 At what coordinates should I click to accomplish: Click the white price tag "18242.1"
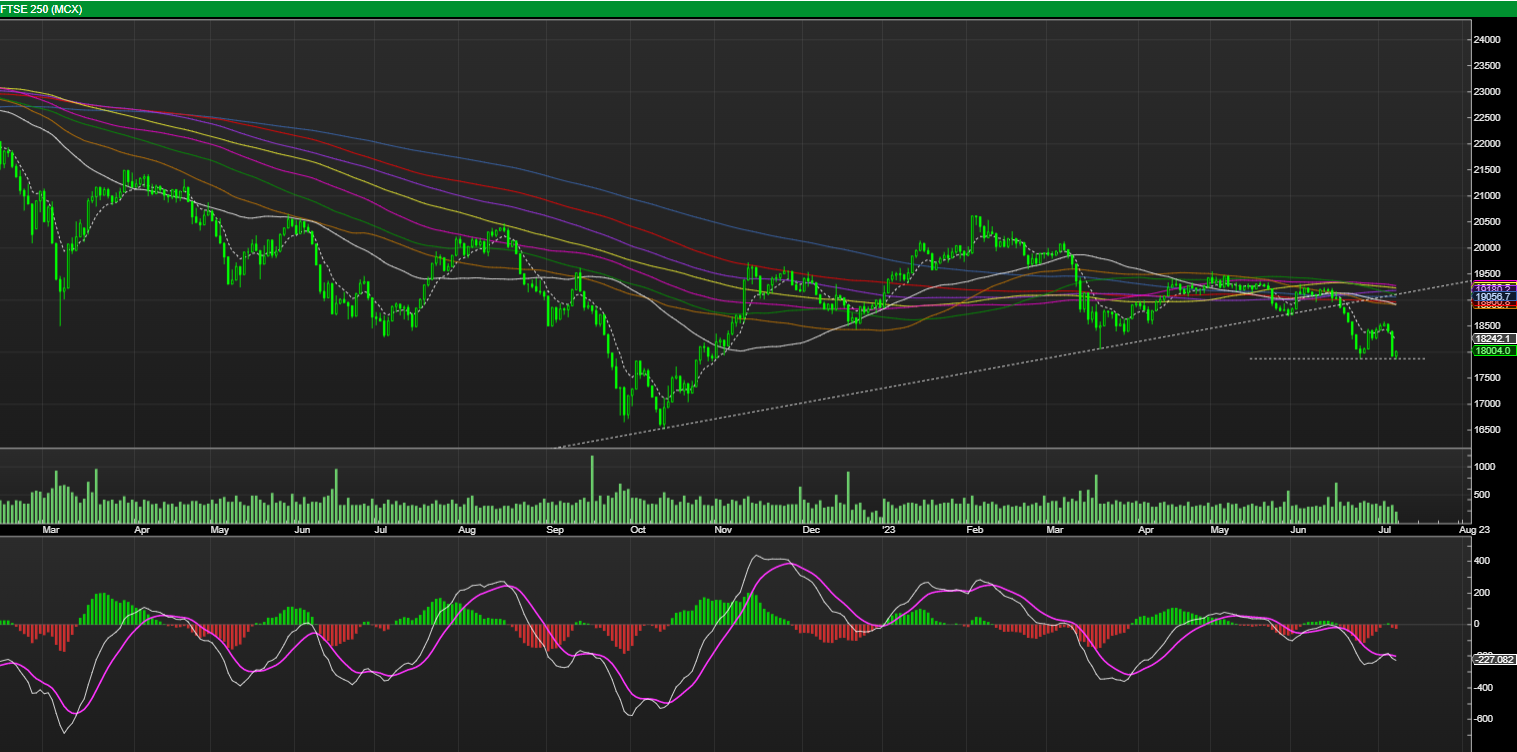[1494, 339]
